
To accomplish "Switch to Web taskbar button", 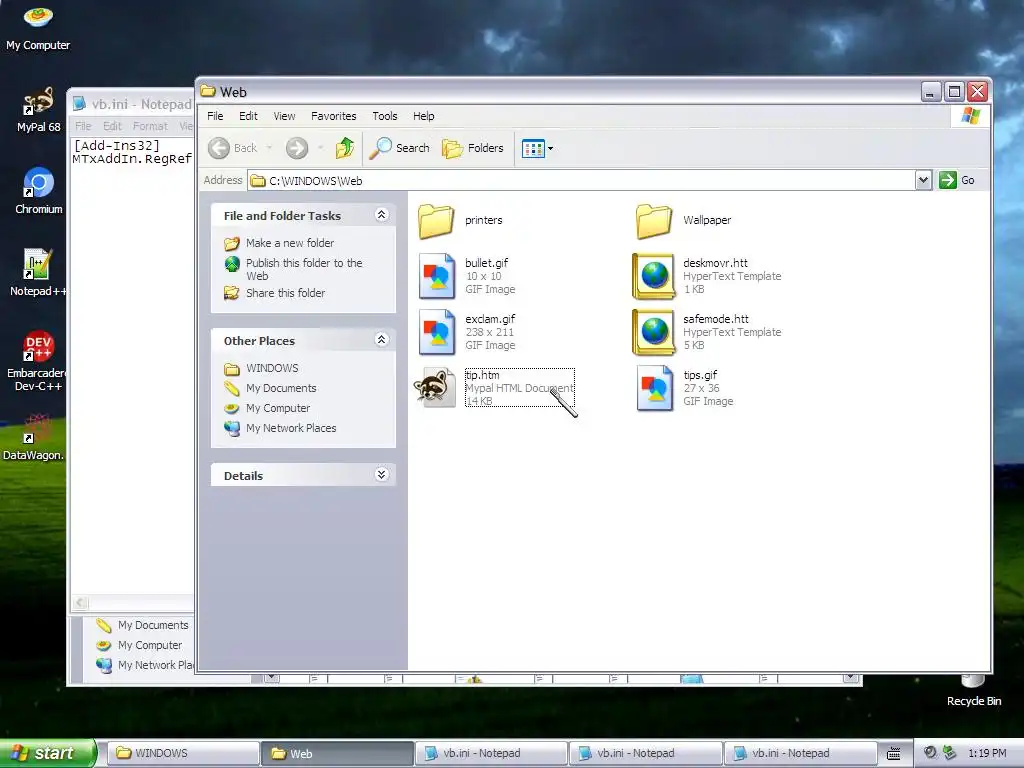I will point(337,753).
